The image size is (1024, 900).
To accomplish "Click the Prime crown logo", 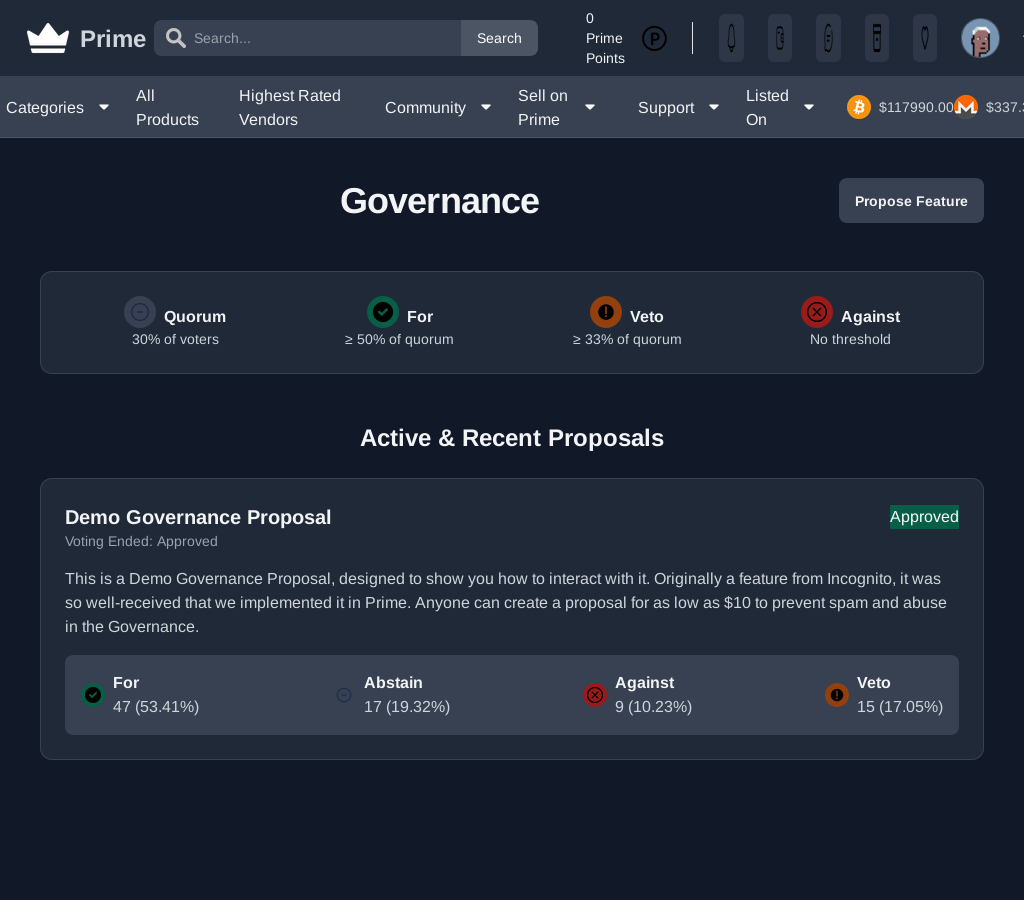I will tap(48, 38).
